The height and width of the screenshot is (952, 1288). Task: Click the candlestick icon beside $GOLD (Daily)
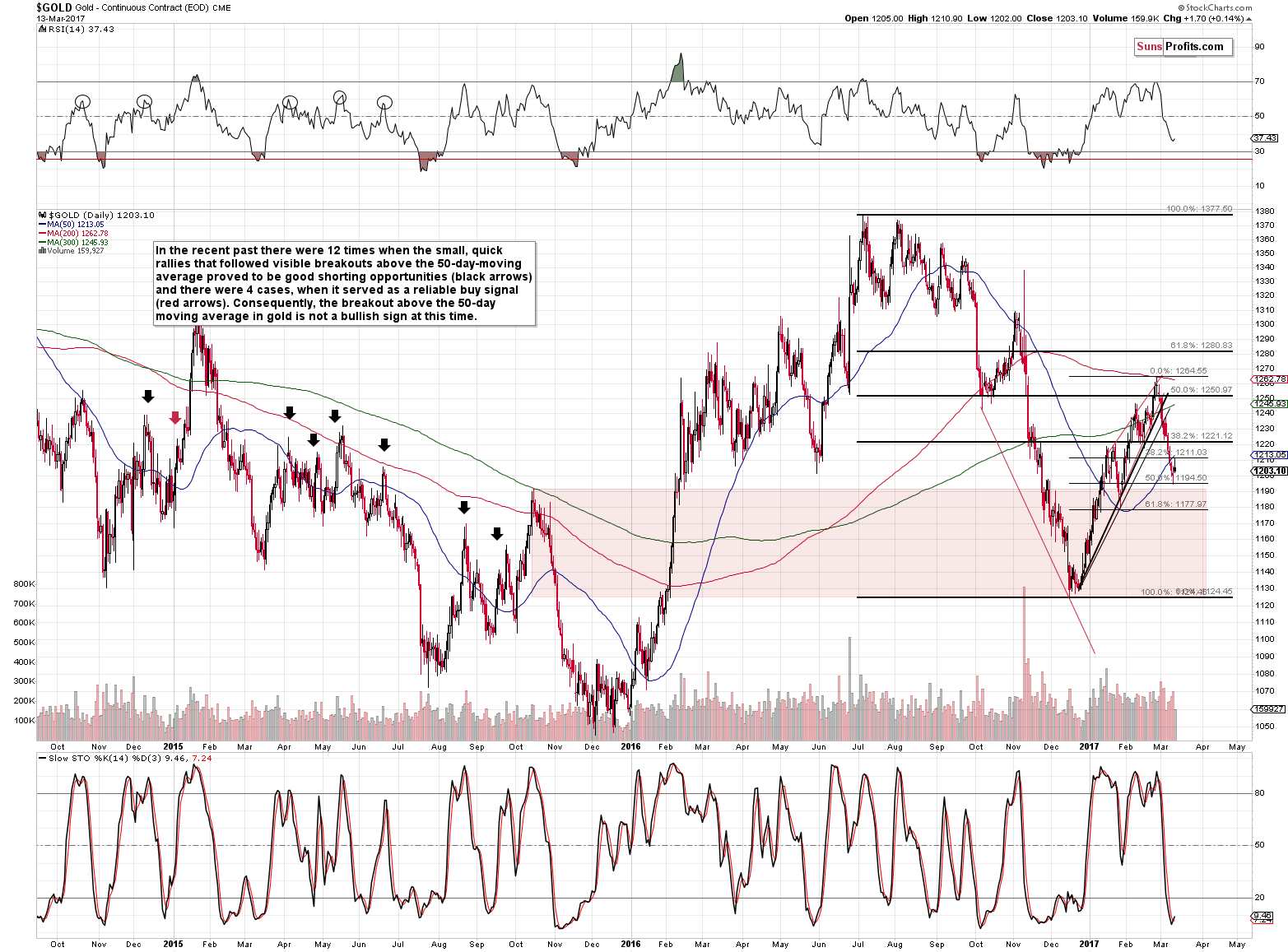click(42, 215)
